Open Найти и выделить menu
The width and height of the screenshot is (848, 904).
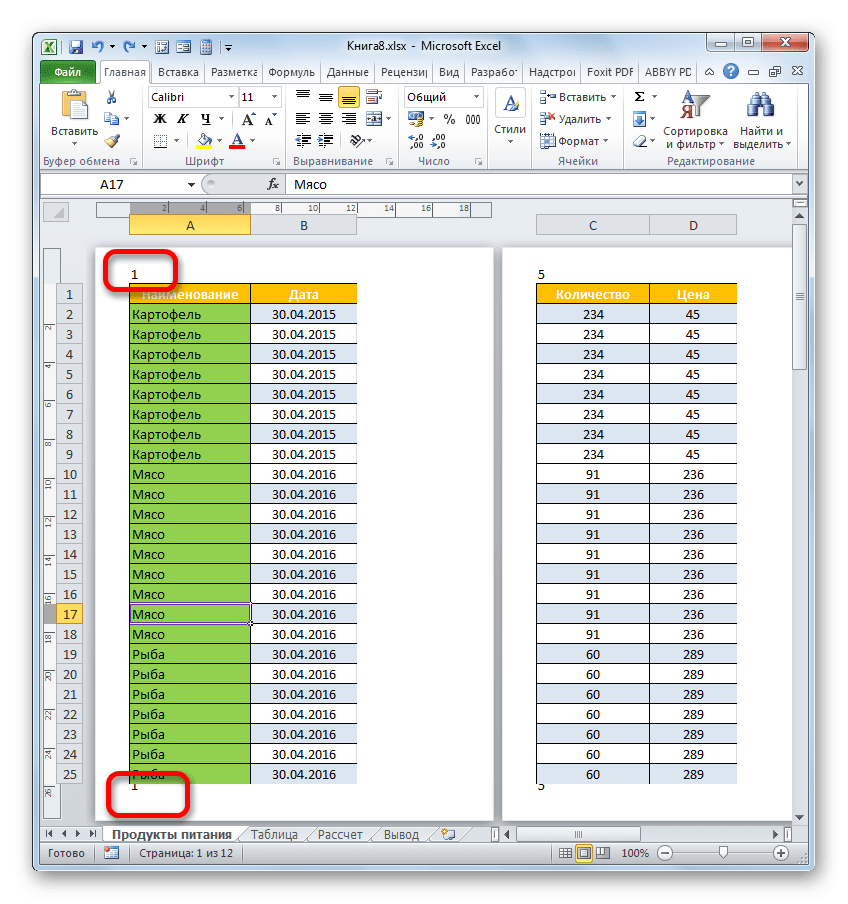[x=762, y=119]
